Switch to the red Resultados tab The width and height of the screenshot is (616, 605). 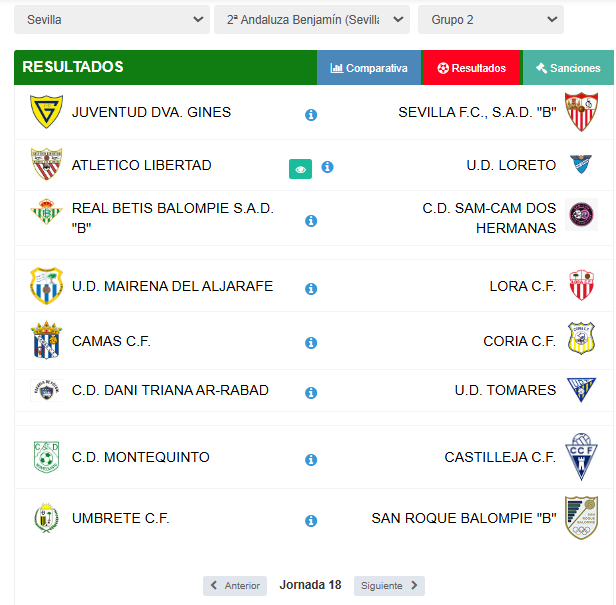tap(471, 68)
